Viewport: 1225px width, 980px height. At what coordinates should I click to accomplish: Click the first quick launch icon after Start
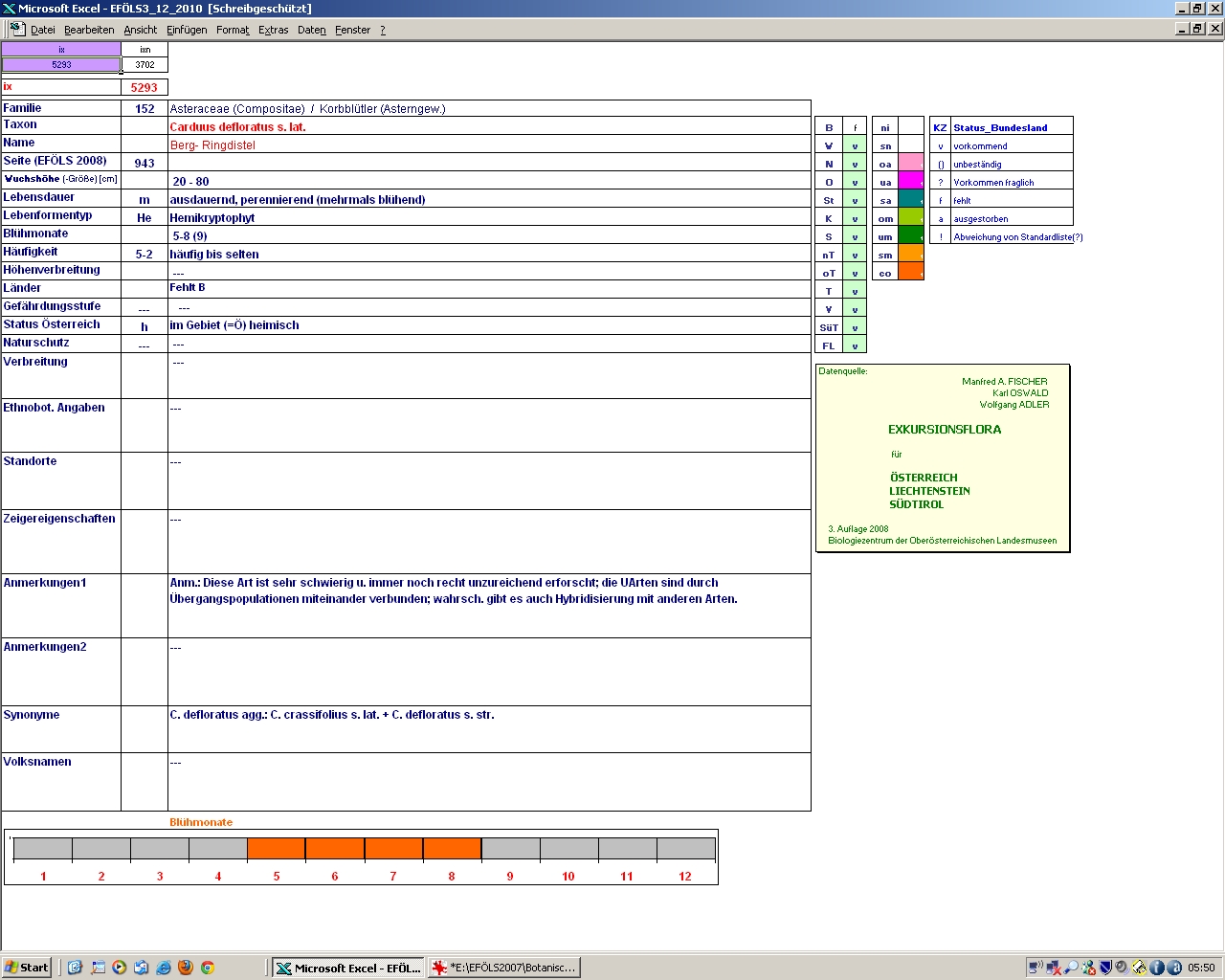[x=76, y=968]
